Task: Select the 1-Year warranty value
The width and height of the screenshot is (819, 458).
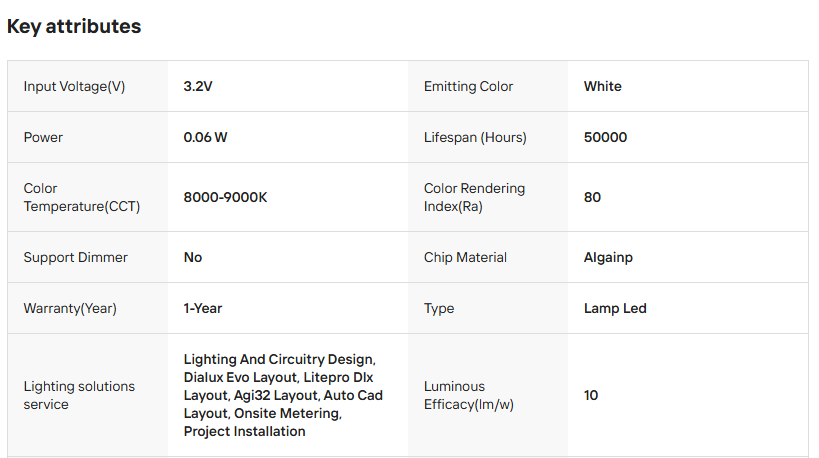Action: point(203,308)
